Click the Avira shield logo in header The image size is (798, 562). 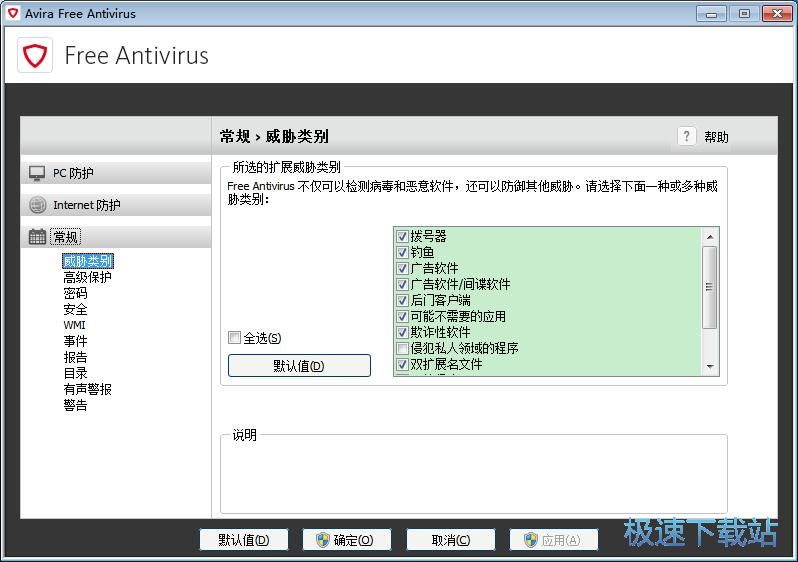click(35, 55)
